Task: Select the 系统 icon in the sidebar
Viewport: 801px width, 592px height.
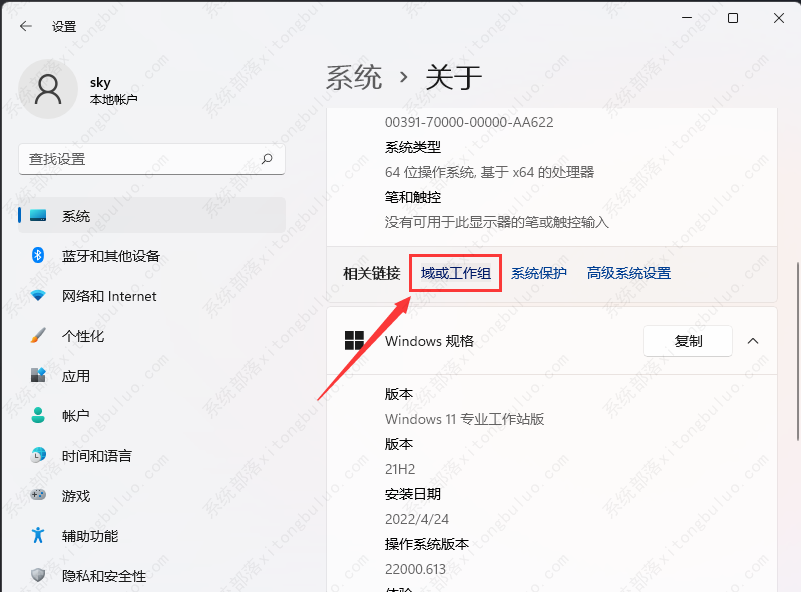Action: tap(36, 214)
